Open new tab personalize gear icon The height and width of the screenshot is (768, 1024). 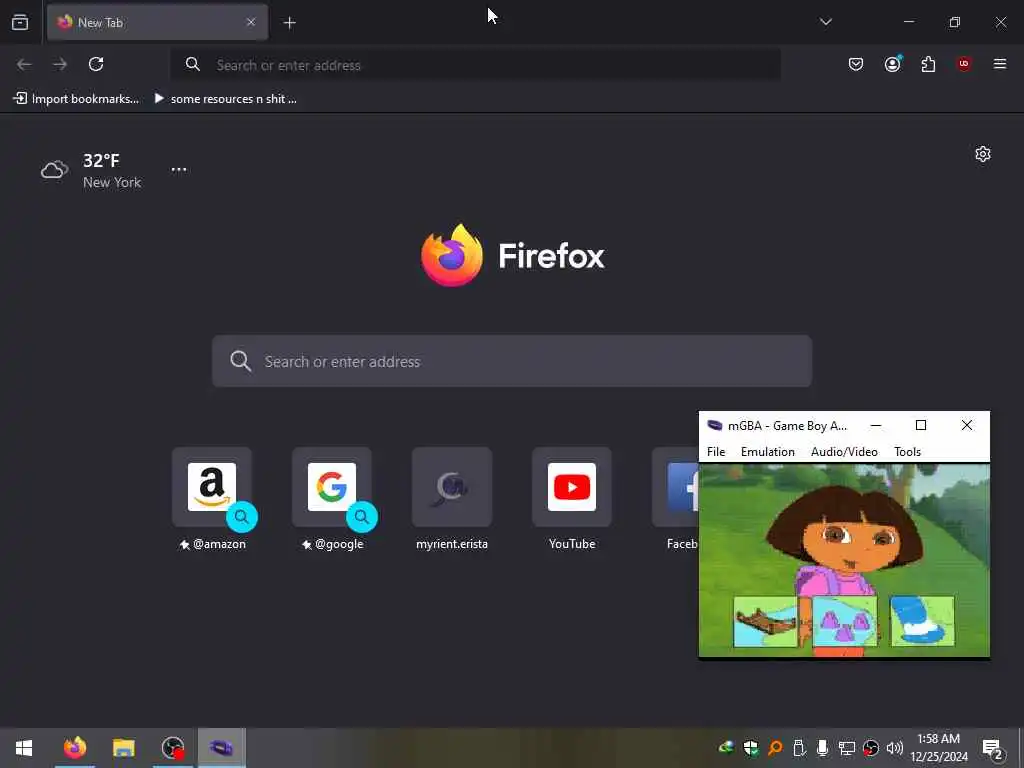983,154
